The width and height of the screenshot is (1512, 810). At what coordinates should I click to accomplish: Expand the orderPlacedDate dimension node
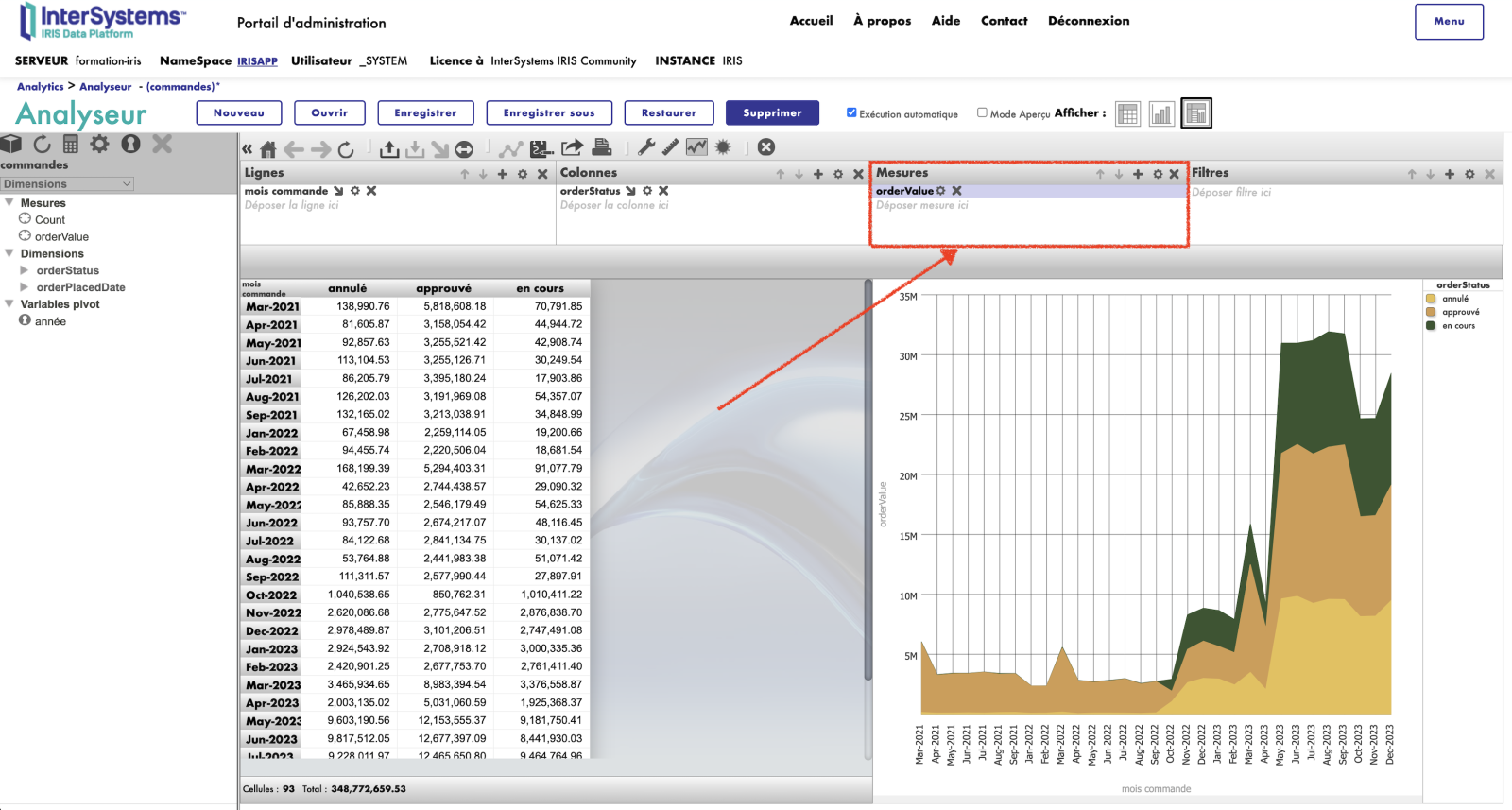(25, 287)
